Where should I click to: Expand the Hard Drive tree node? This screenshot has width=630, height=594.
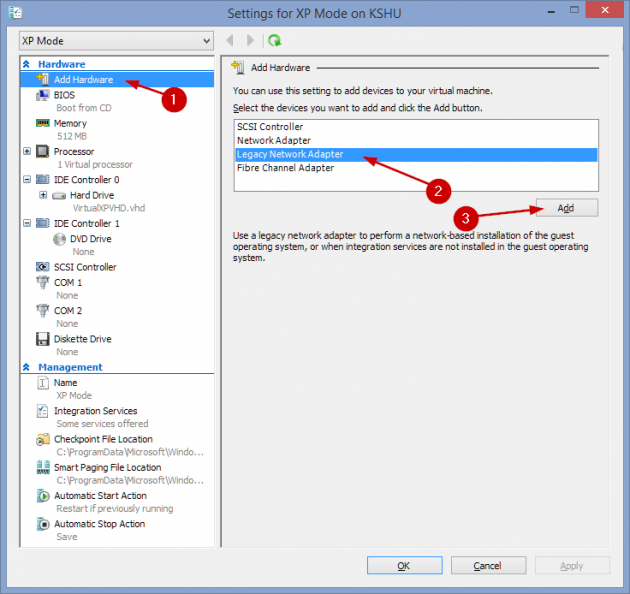click(x=43, y=195)
